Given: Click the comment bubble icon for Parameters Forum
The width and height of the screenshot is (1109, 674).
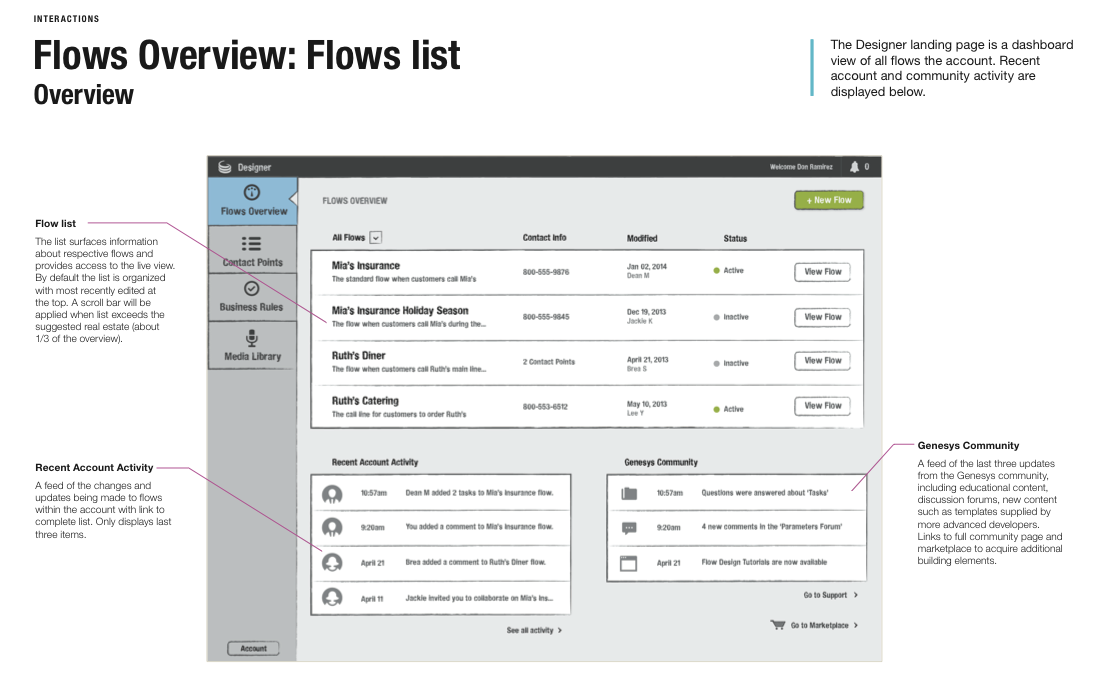Looking at the screenshot, I should pyautogui.click(x=629, y=528).
